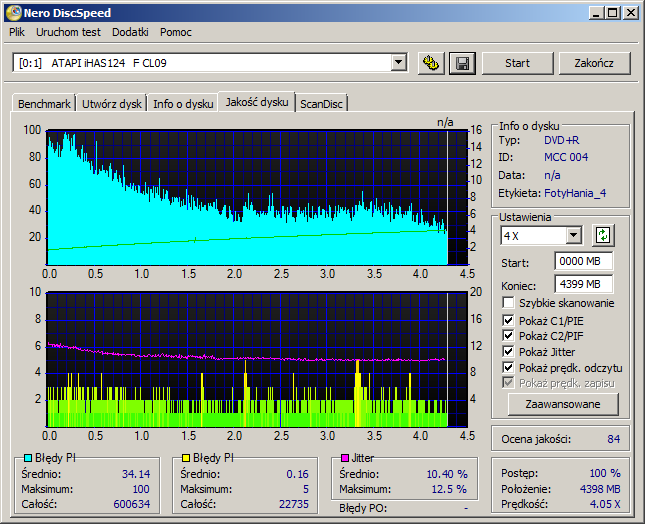645x524 pixels.
Task: Click the Koniec 4399 MB input field
Action: pyautogui.click(x=583, y=284)
